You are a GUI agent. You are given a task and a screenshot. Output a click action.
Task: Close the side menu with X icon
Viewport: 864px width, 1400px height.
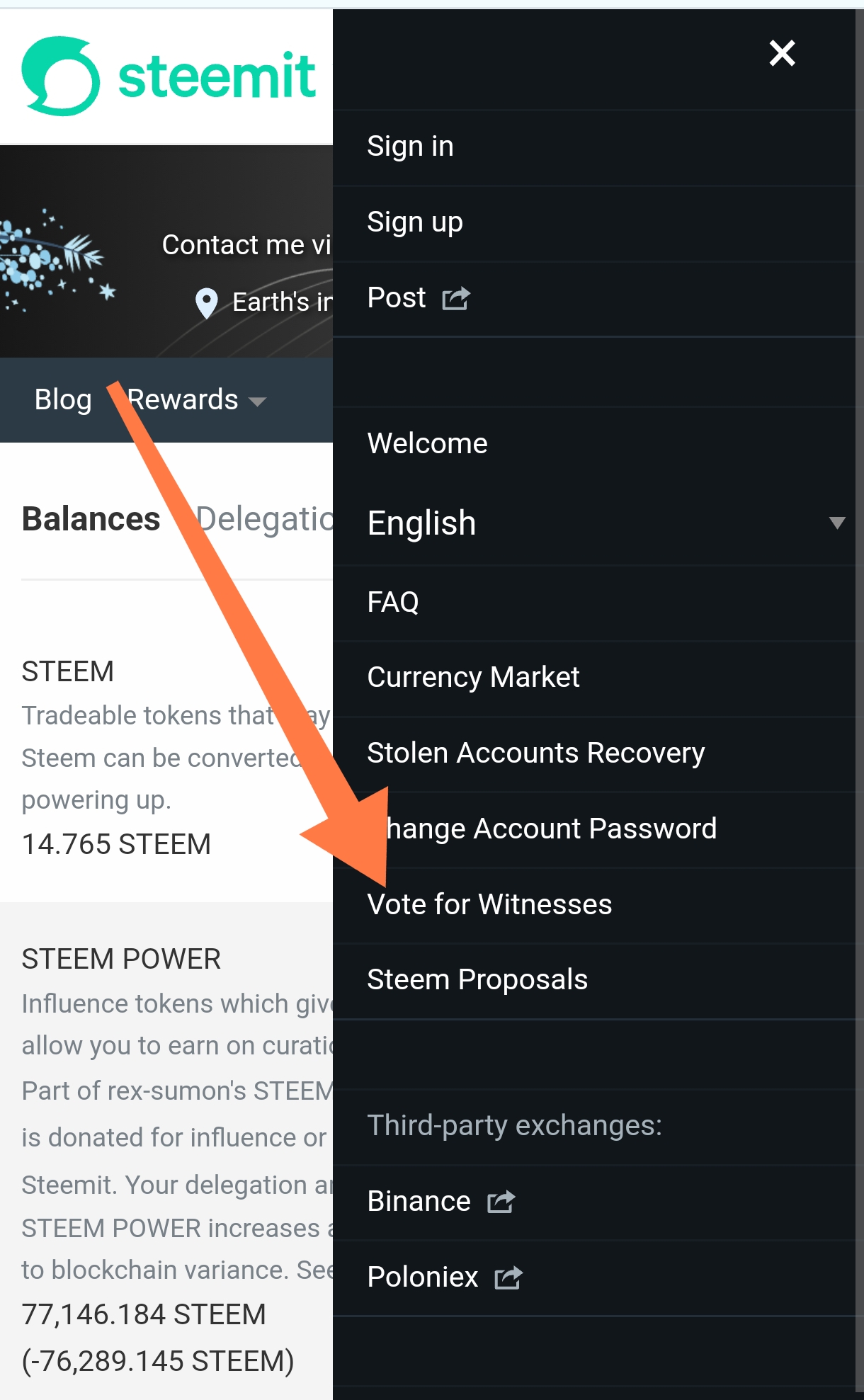(782, 53)
